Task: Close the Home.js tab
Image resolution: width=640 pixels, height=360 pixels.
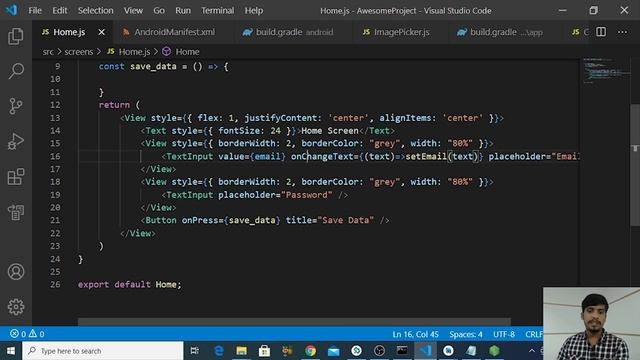Action: [102, 32]
